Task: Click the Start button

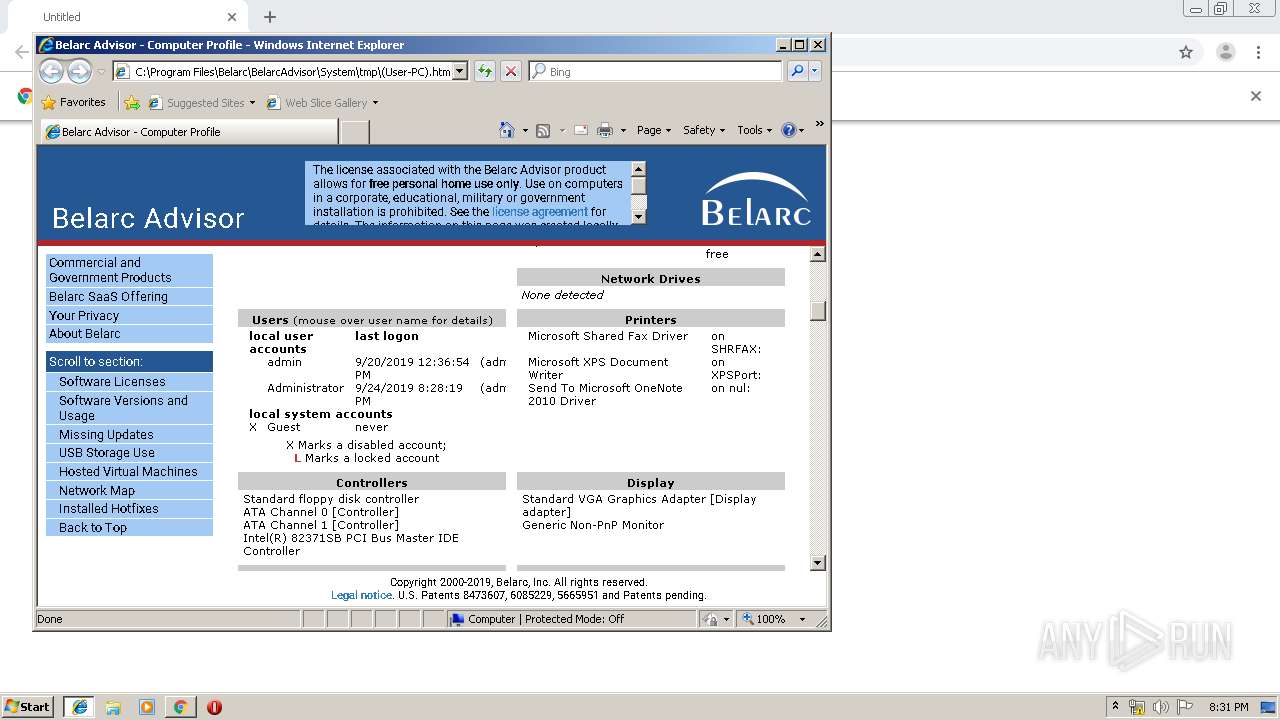Action: [x=28, y=707]
